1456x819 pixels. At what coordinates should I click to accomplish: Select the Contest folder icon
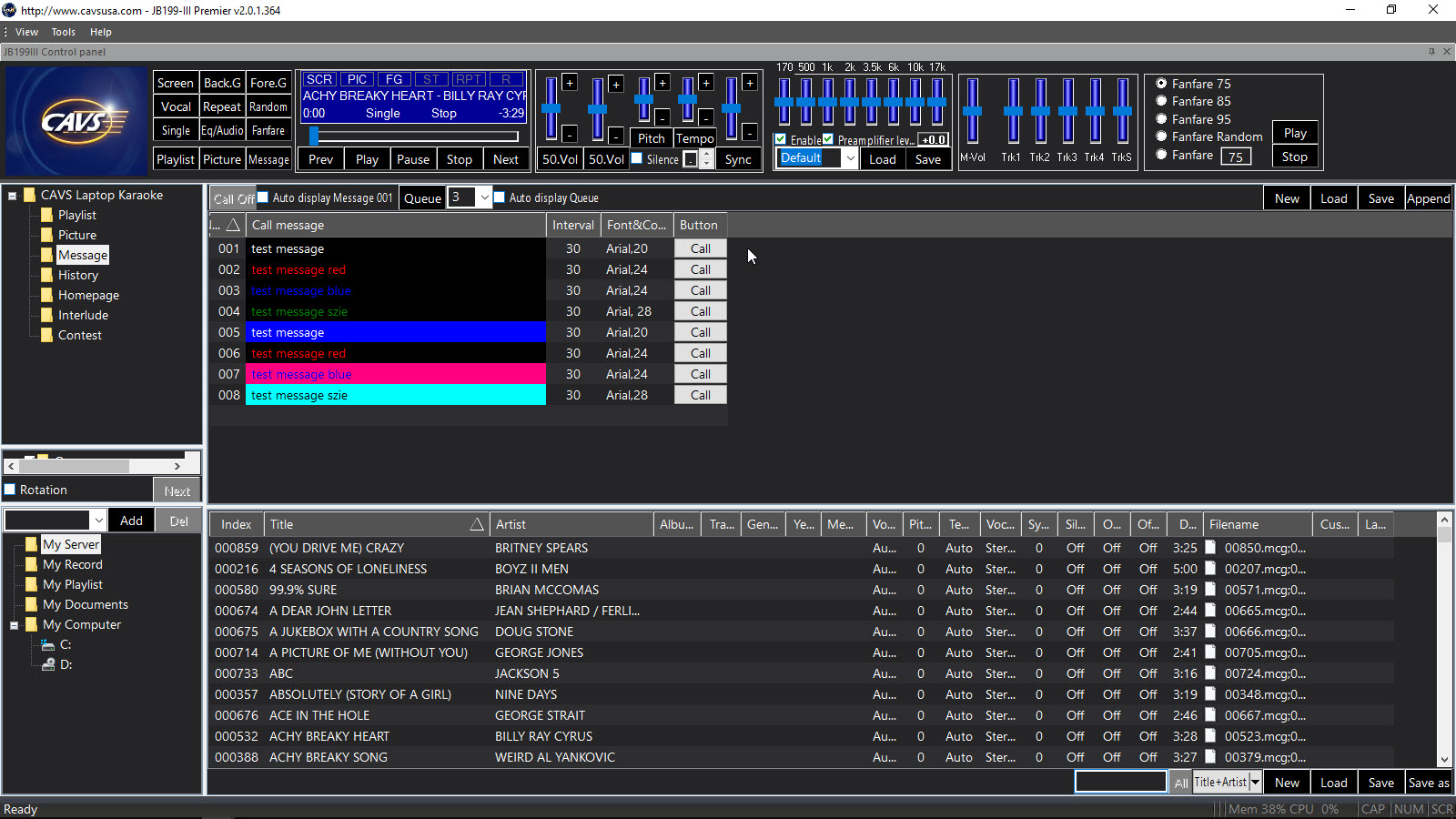[46, 335]
